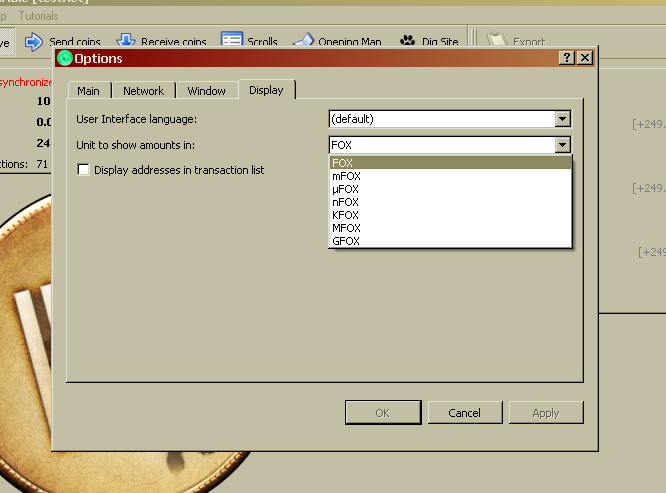Click the Apply button
The image size is (666, 493).
coord(546,413)
